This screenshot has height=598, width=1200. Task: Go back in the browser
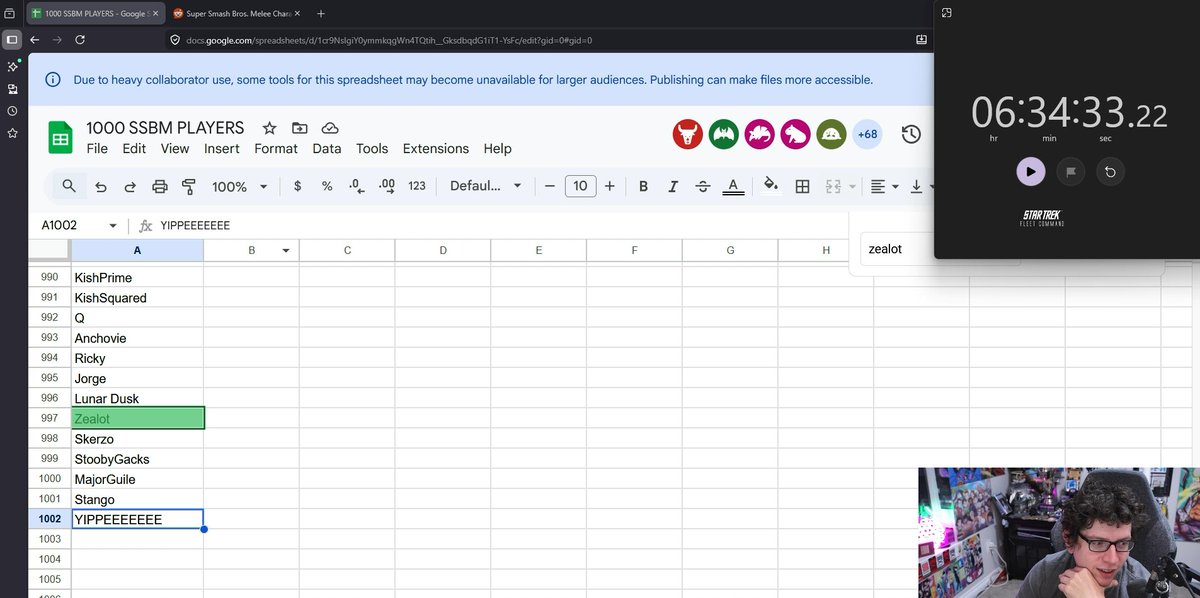tap(35, 40)
